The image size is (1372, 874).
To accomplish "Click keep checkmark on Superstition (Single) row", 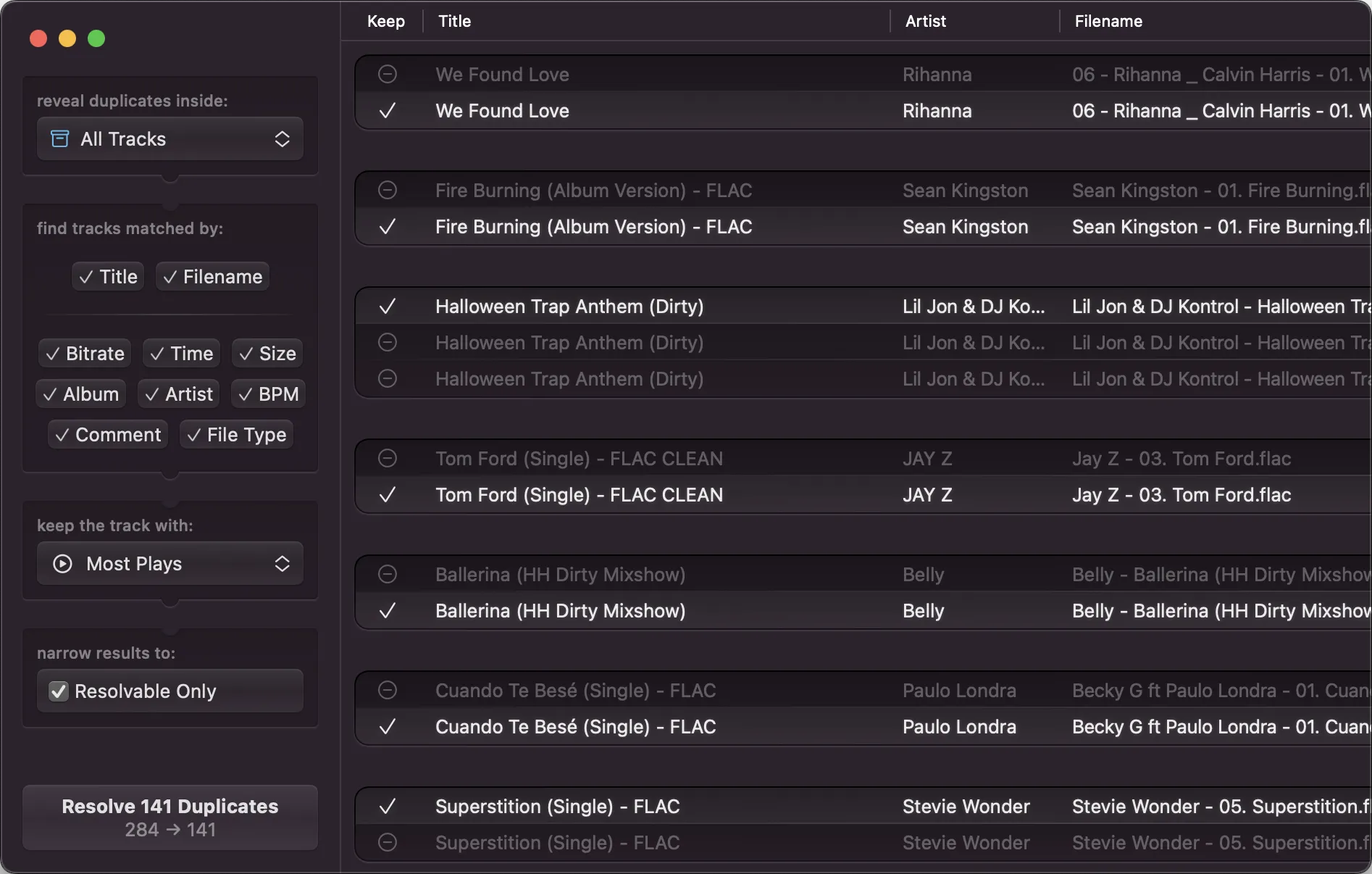I will tap(388, 806).
